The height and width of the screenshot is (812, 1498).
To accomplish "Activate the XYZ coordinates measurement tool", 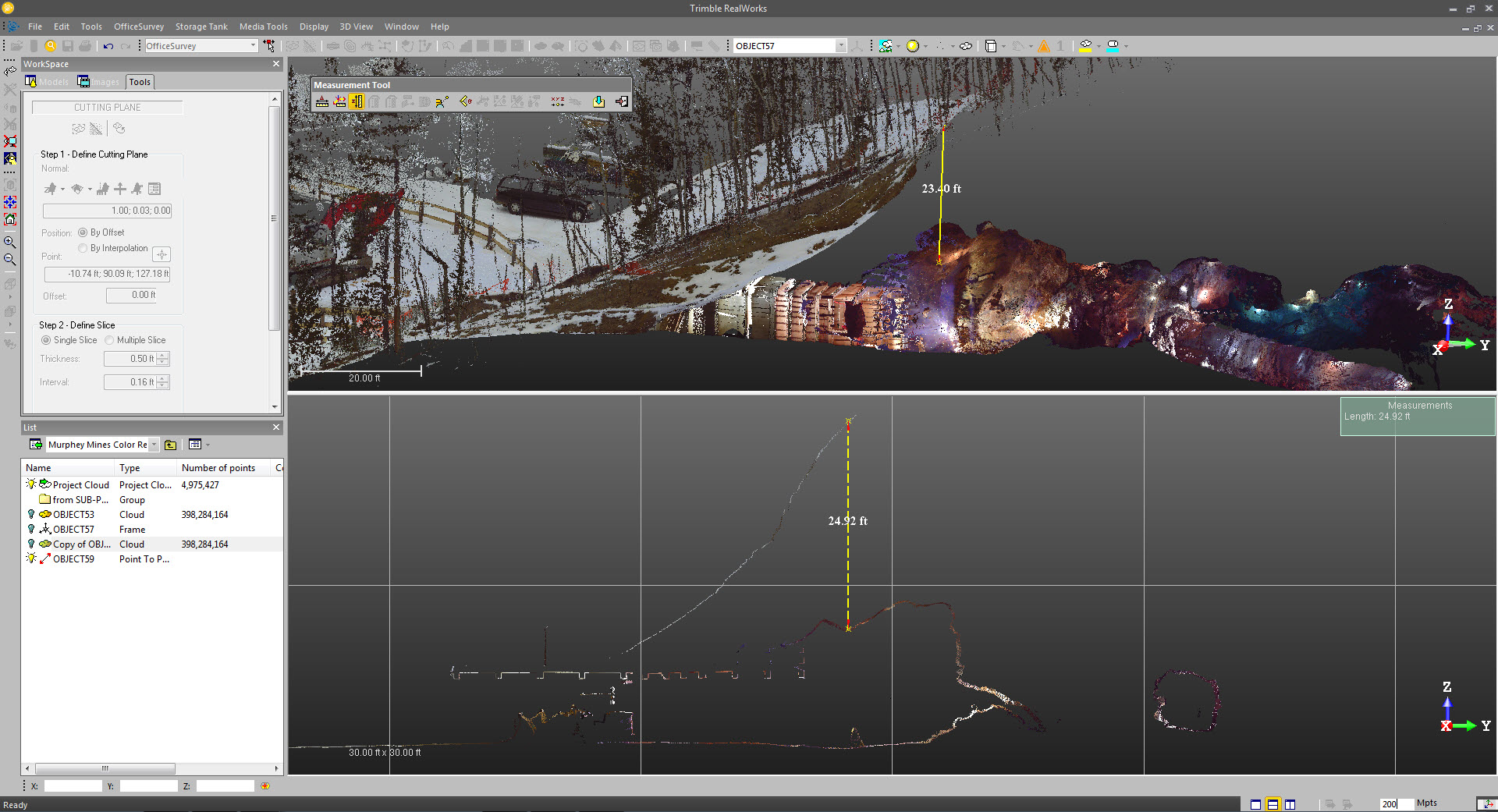I will (557, 101).
